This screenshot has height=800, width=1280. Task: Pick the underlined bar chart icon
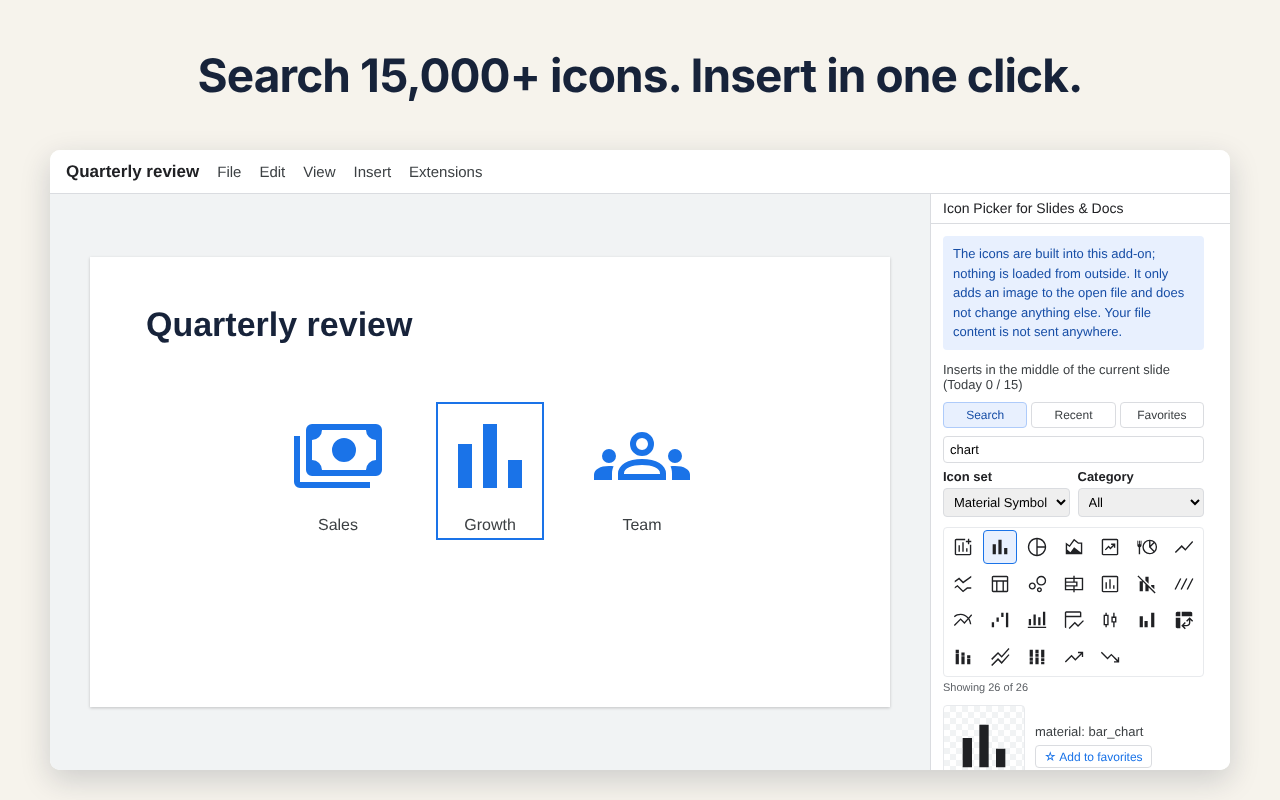(1037, 620)
